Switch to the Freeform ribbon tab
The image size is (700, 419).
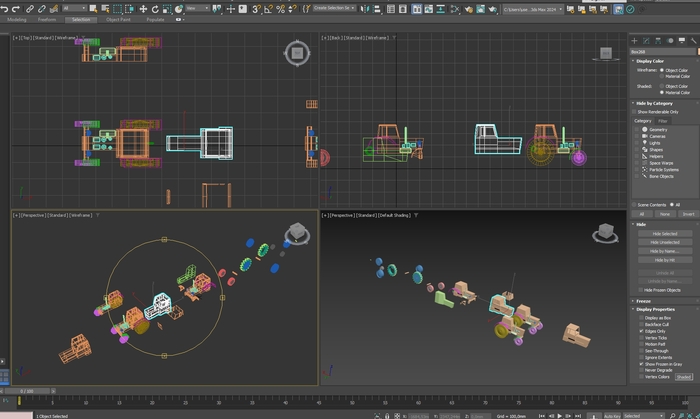(x=47, y=19)
